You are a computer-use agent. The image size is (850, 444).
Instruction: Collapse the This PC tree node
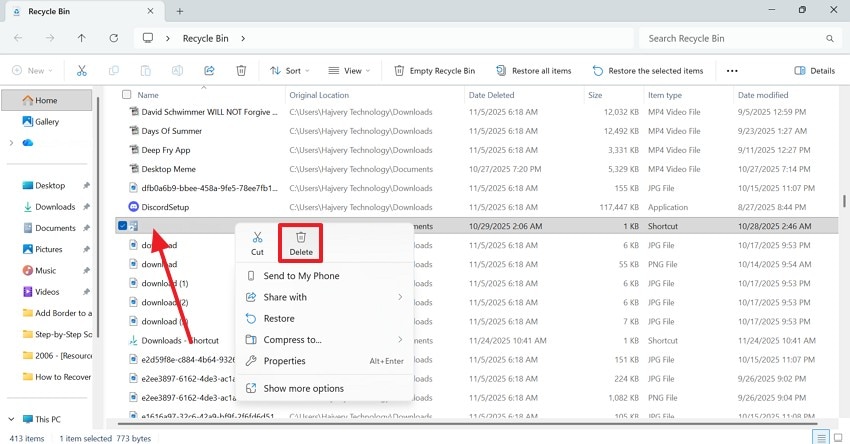tap(11, 419)
